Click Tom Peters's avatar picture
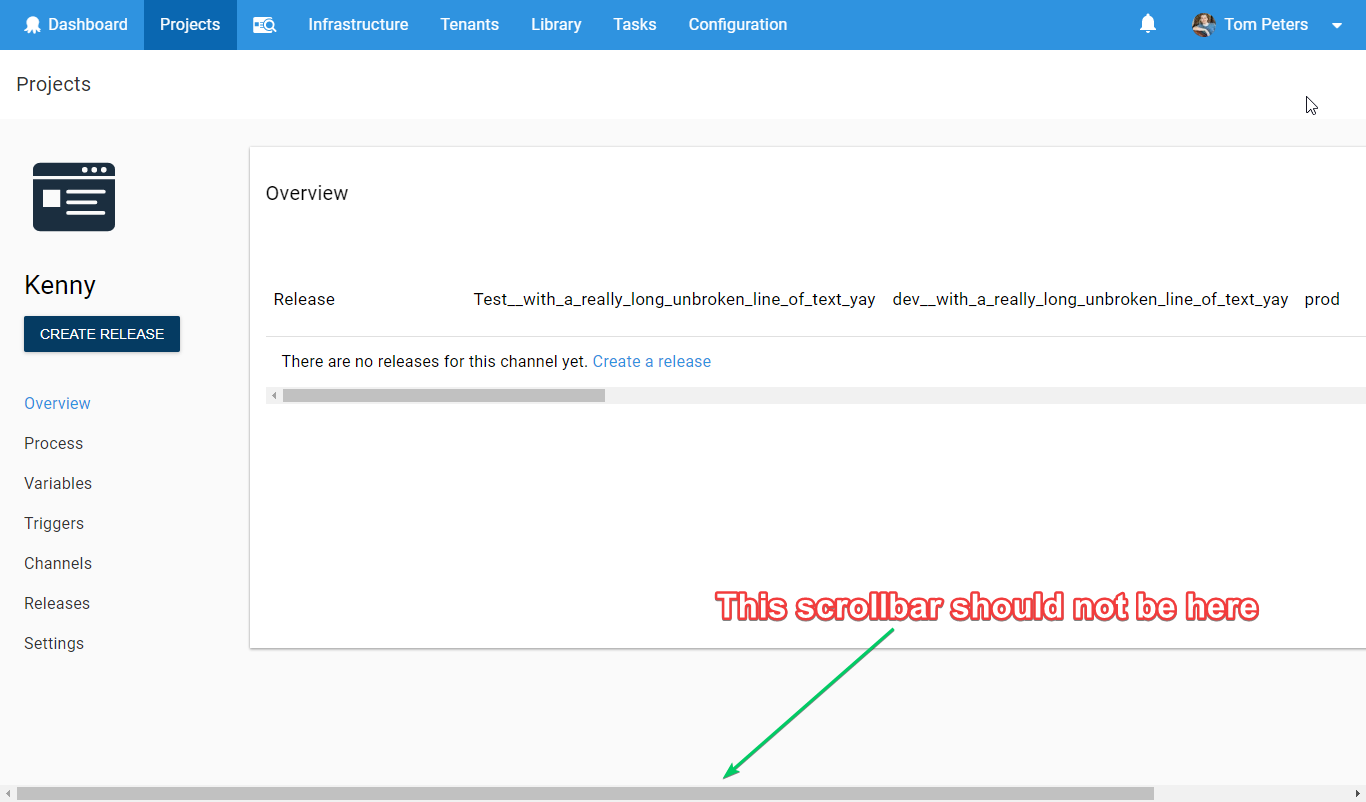Screen dimensions: 1366x802 pos(1203,24)
